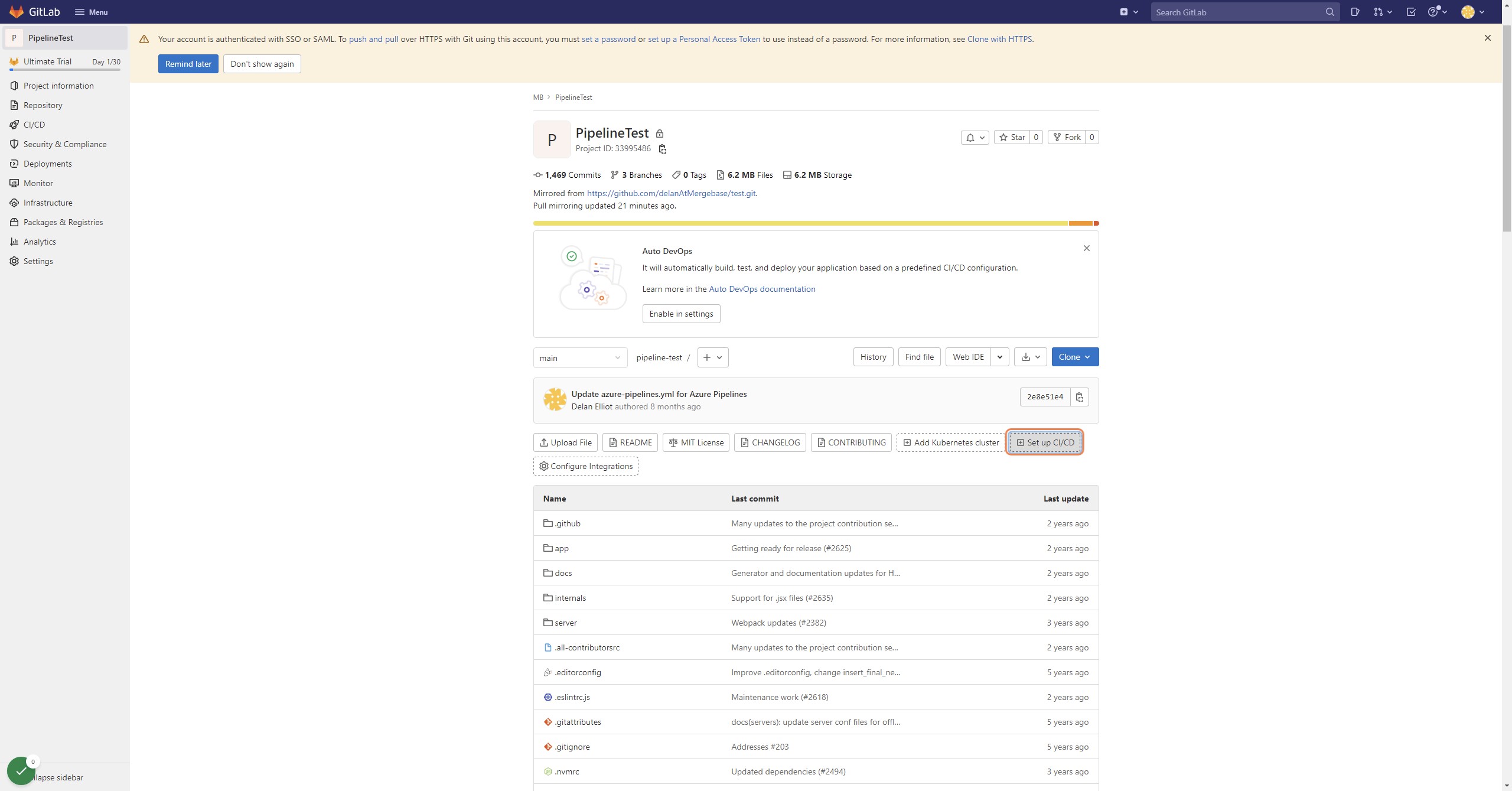Click the Set up CI/CD button
The image size is (1512, 791).
[1044, 442]
